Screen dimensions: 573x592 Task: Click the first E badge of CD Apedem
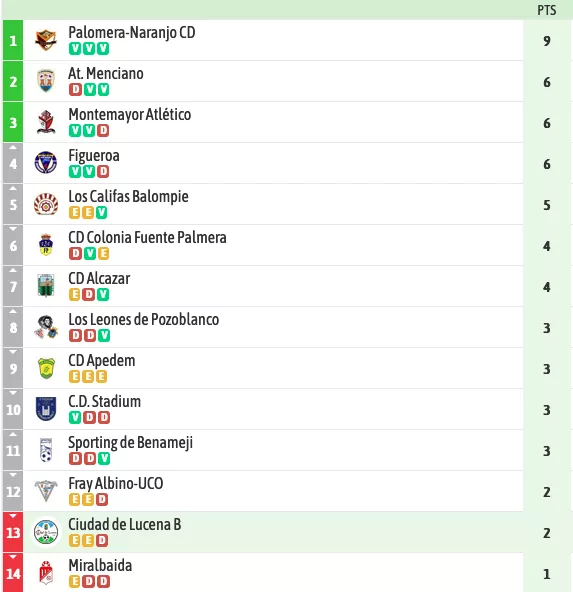pos(74,376)
